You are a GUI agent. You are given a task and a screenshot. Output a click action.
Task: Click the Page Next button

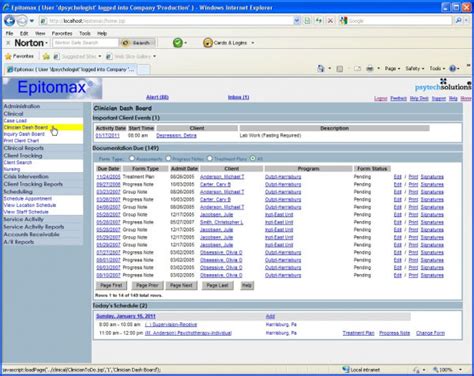181,285
